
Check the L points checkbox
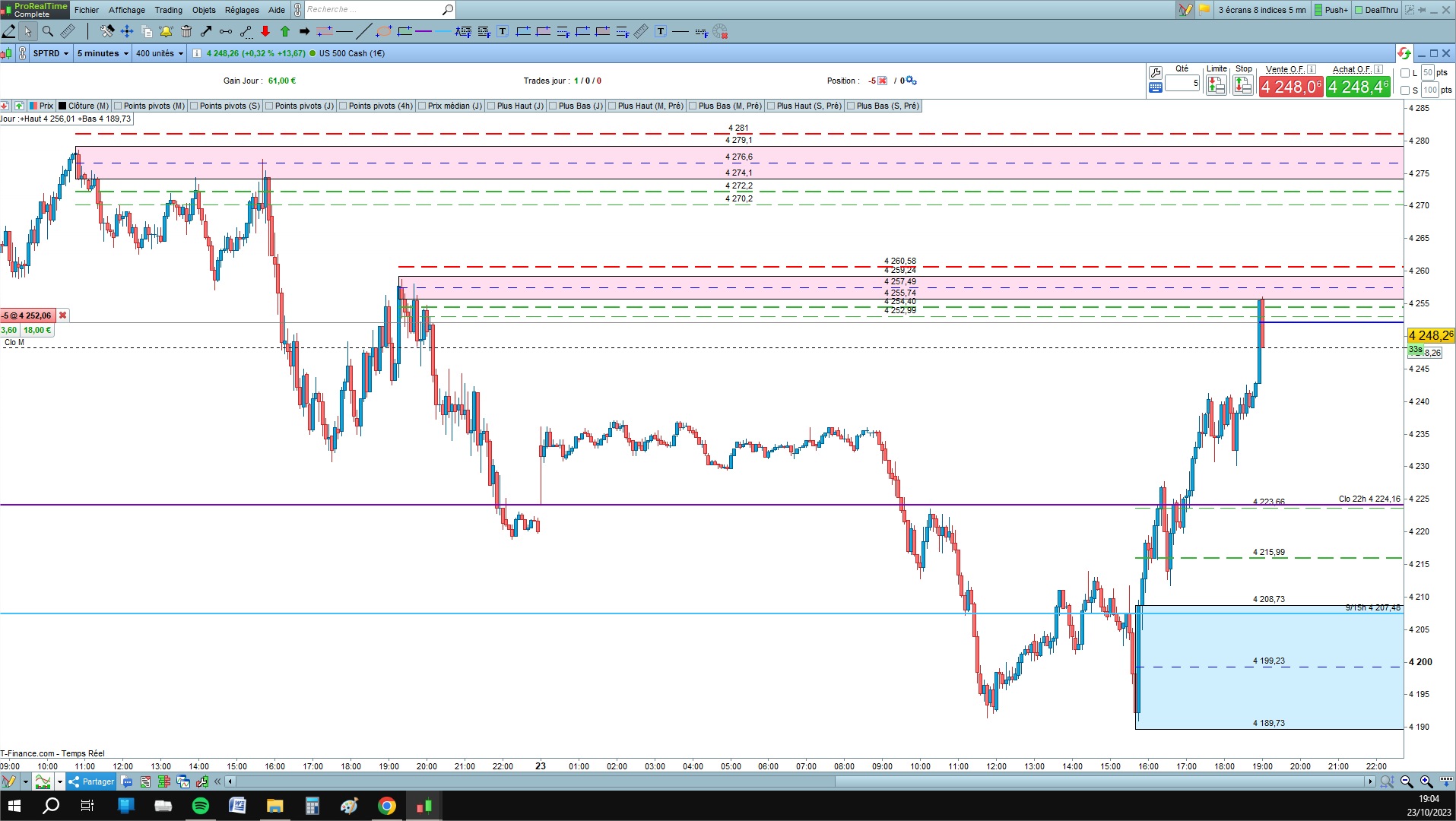1405,73
